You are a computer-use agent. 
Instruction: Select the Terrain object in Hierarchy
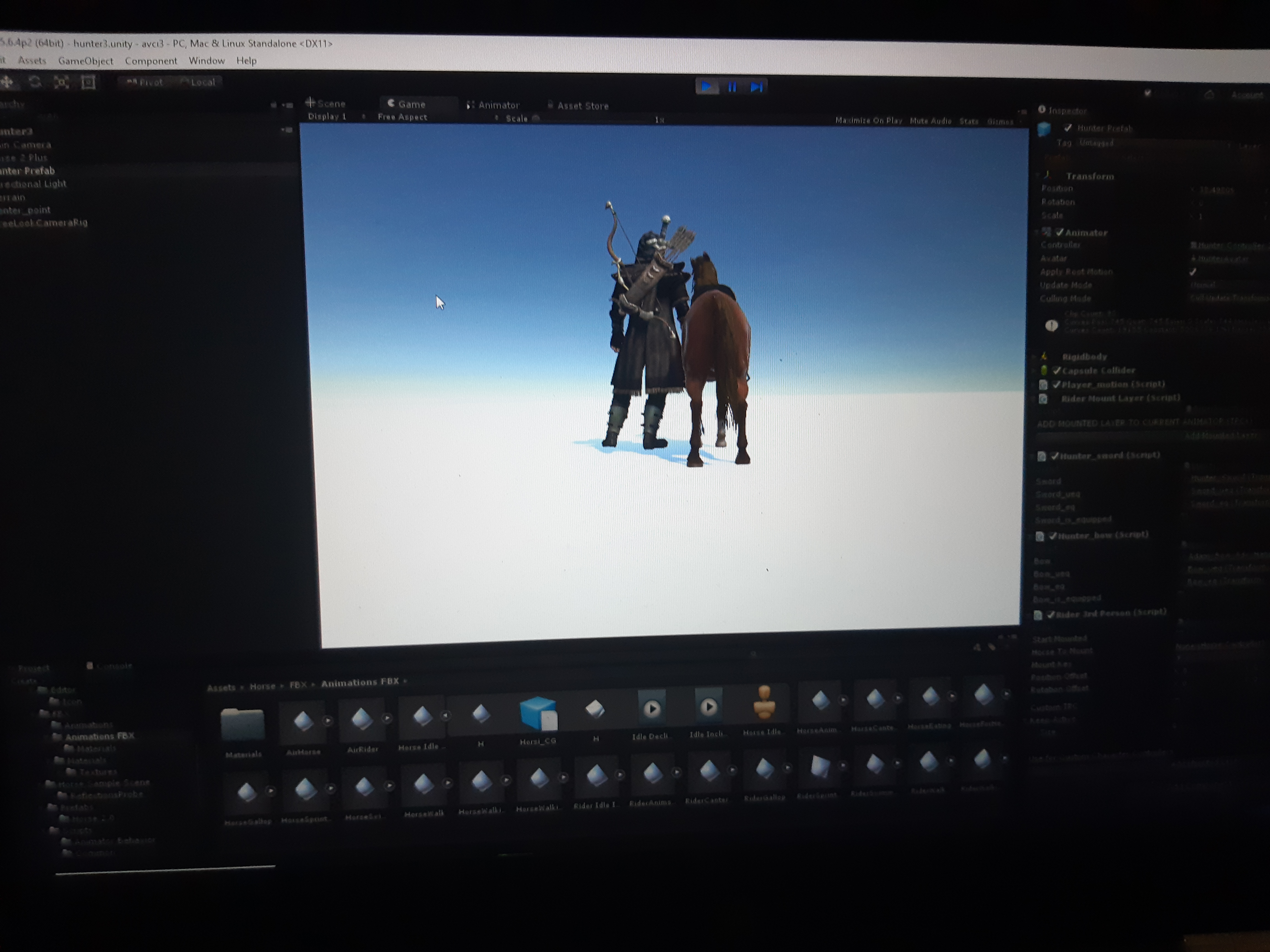[x=13, y=197]
